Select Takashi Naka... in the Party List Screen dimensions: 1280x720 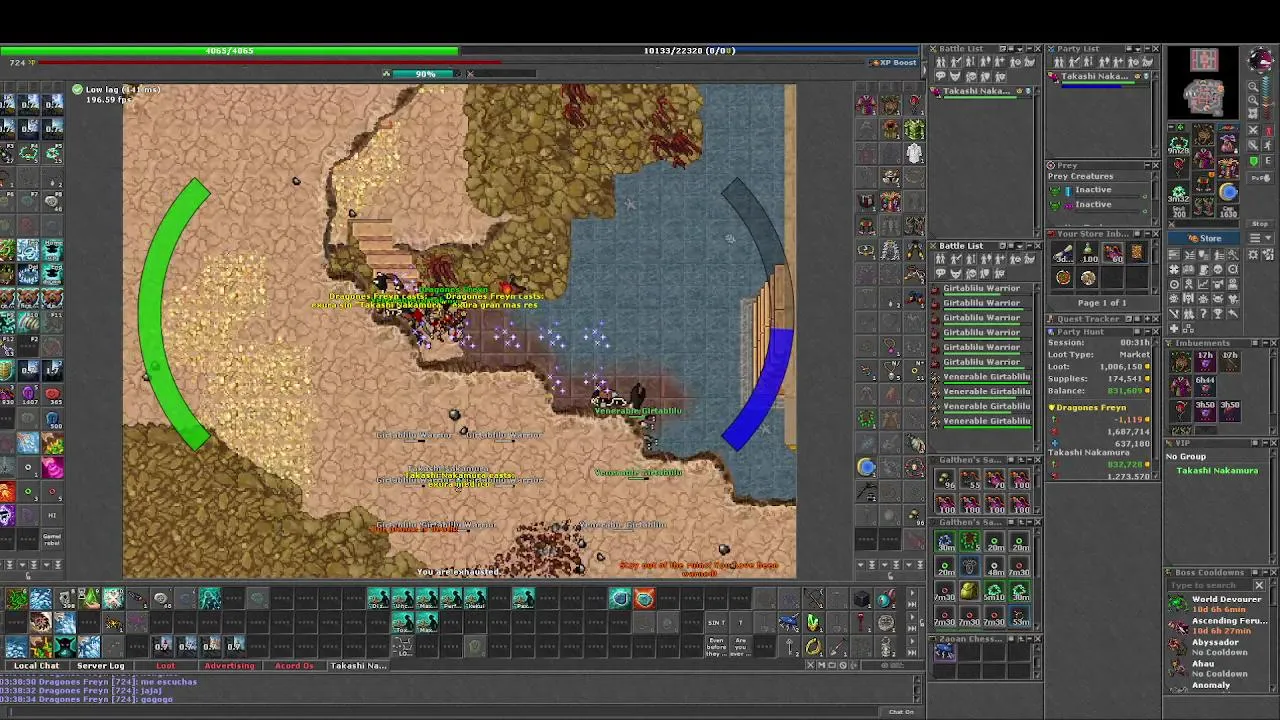1097,78
